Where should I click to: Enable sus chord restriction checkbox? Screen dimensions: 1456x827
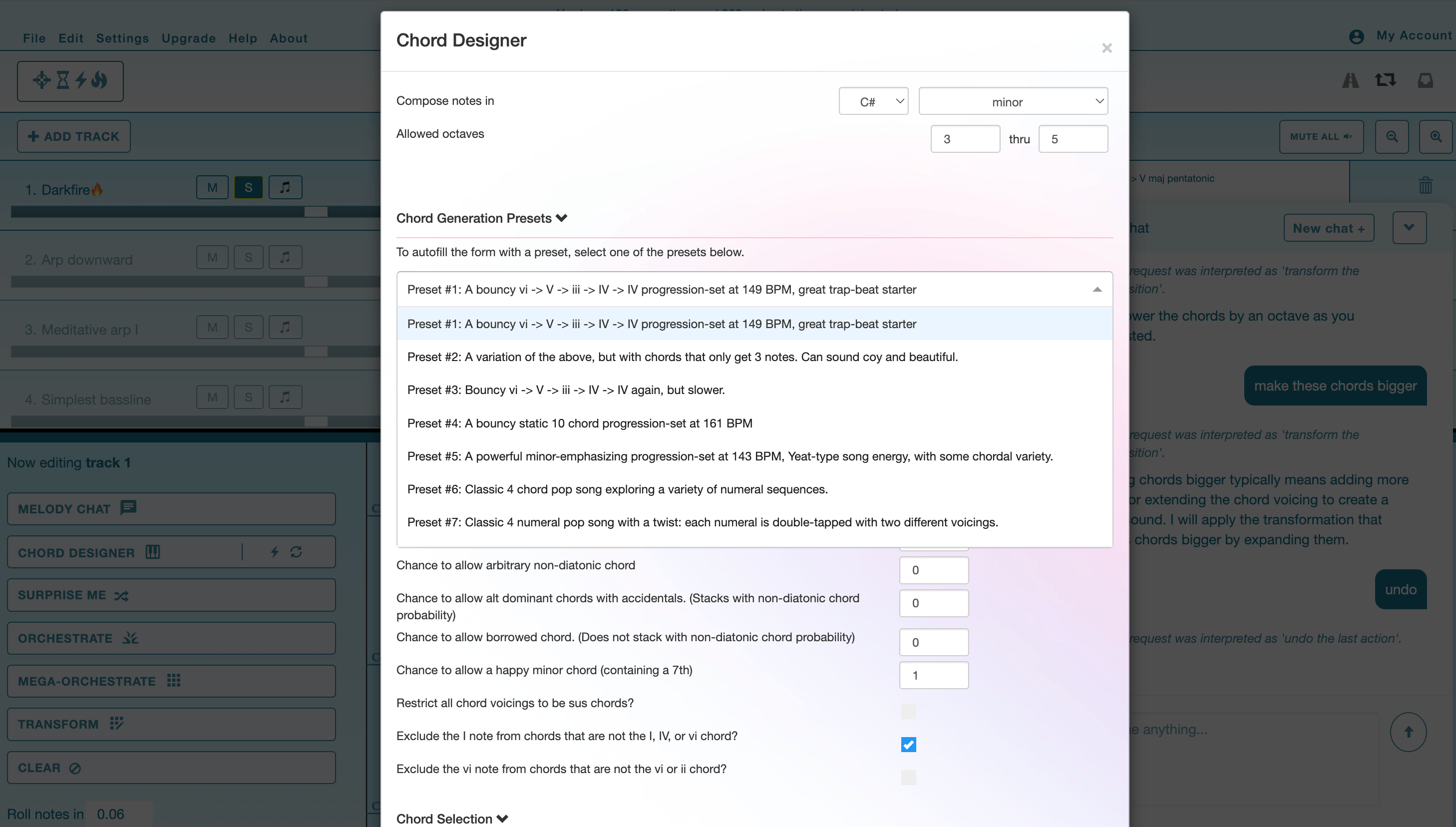pos(909,711)
